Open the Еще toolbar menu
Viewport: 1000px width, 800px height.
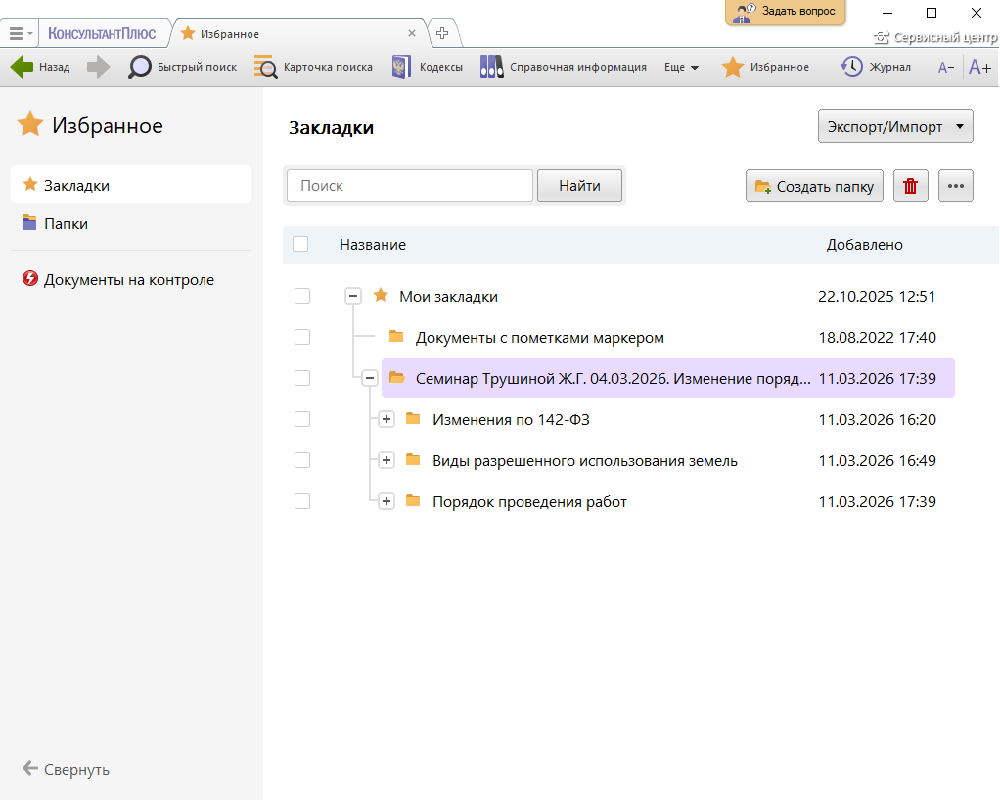(681, 67)
